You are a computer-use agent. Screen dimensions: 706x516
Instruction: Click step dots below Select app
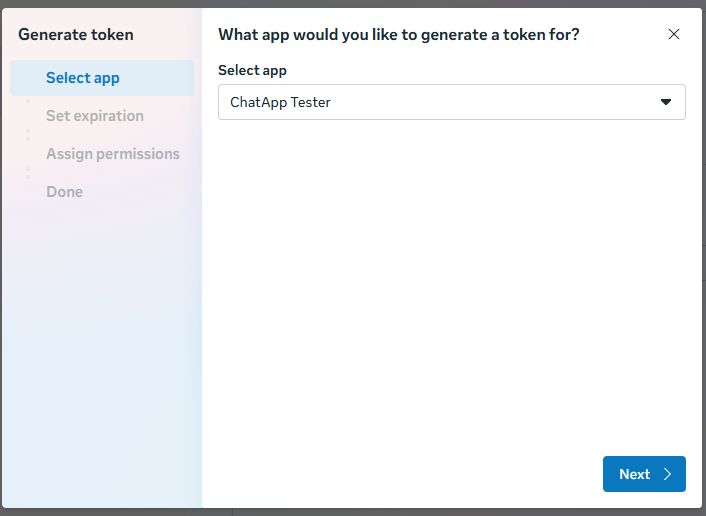click(x=28, y=100)
